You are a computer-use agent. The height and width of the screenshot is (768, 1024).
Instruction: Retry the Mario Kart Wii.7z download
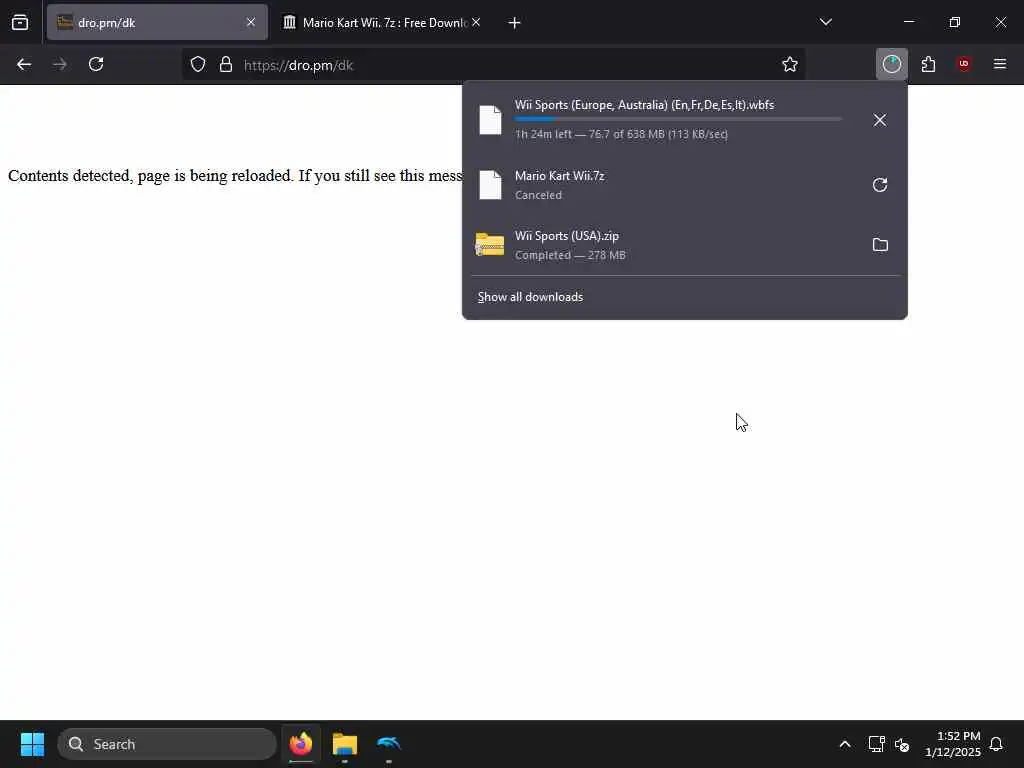coord(880,185)
